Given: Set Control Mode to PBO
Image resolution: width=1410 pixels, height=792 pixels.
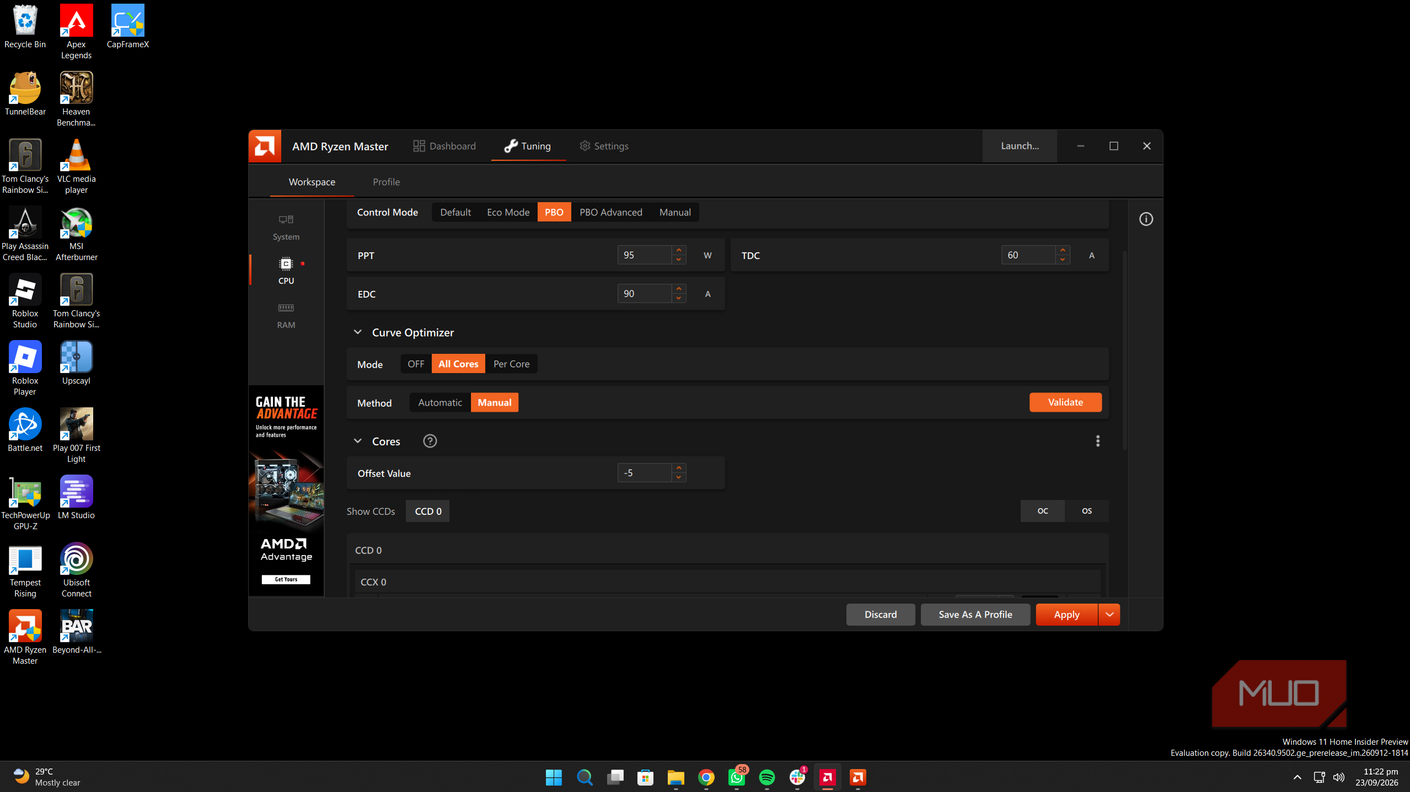Looking at the screenshot, I should tap(554, 212).
